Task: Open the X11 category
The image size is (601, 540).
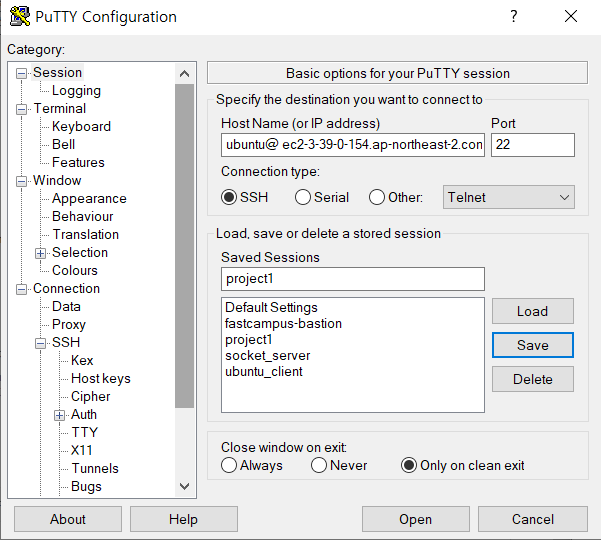Action: pos(82,450)
